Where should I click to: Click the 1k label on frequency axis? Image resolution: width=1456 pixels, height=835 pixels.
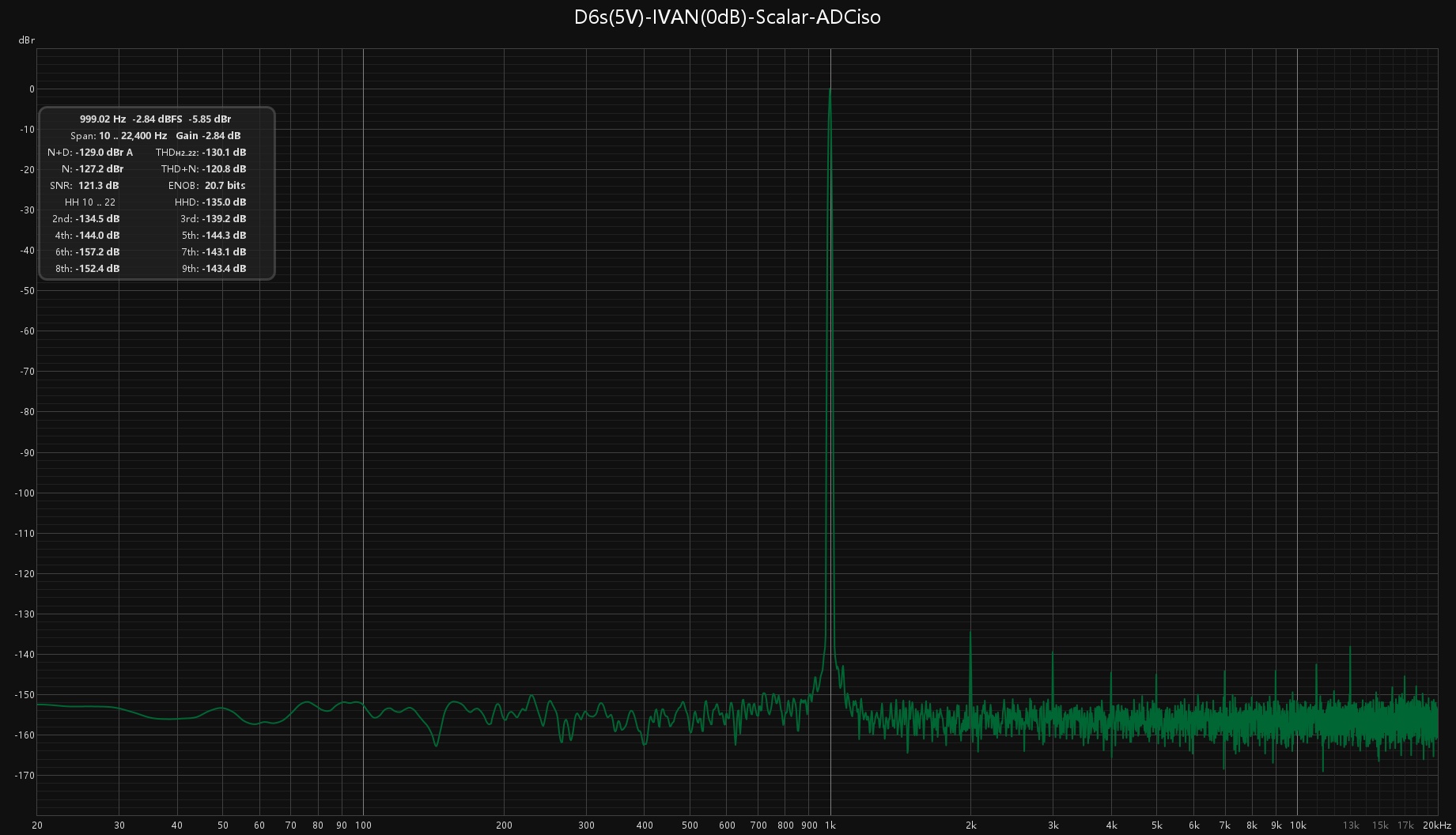tap(830, 826)
